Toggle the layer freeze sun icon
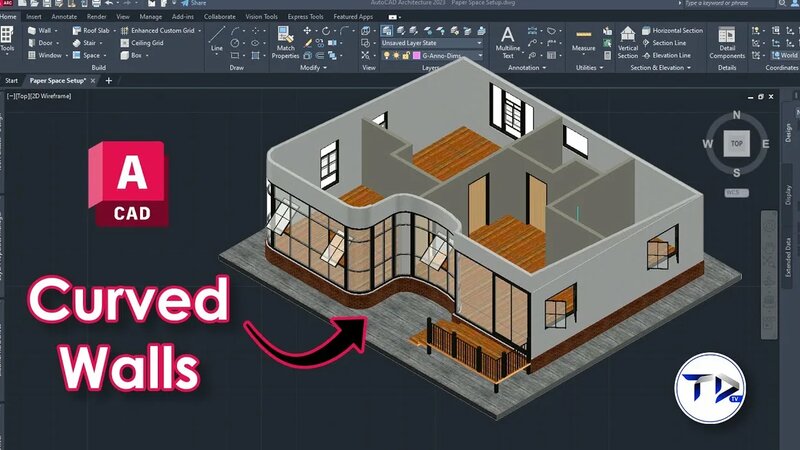Screen dimensions: 800x450 click(396, 55)
